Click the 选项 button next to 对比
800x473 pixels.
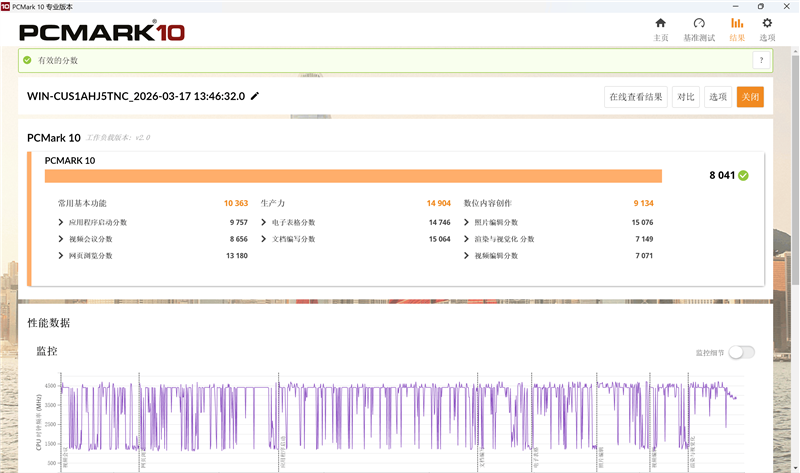tap(718, 97)
